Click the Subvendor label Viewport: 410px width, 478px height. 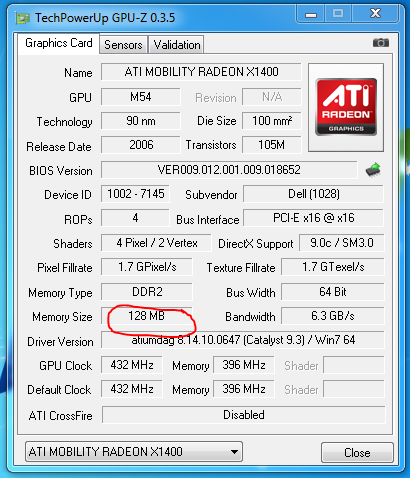tap(211, 195)
